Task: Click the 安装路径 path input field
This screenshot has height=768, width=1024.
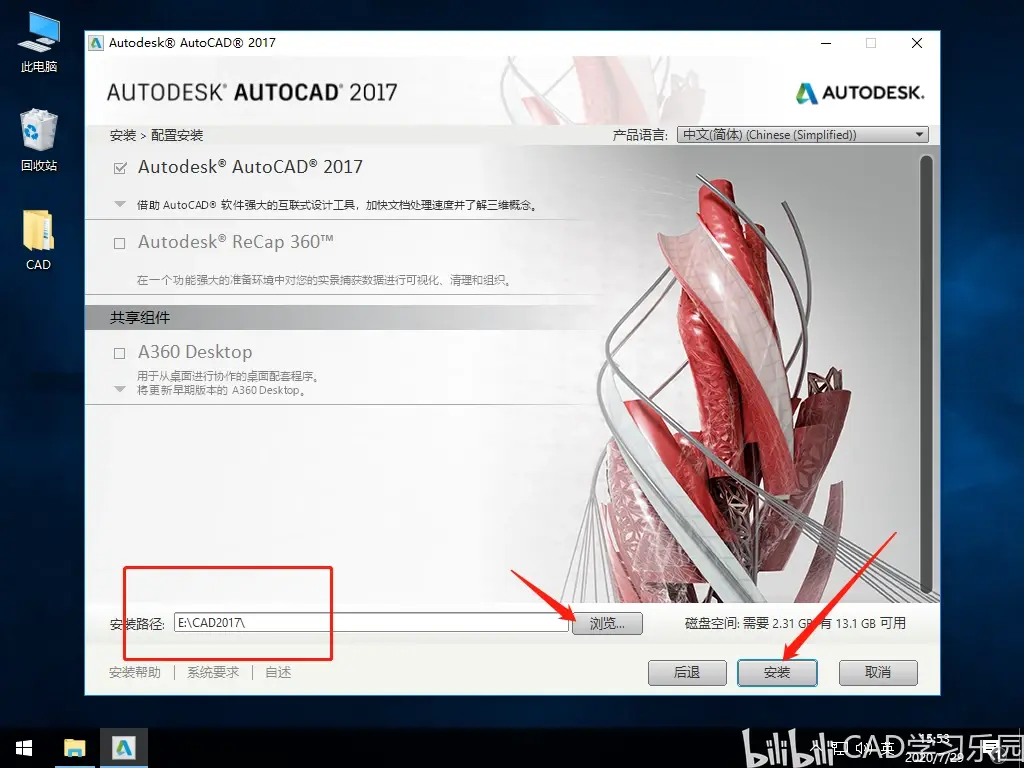Action: (x=371, y=622)
